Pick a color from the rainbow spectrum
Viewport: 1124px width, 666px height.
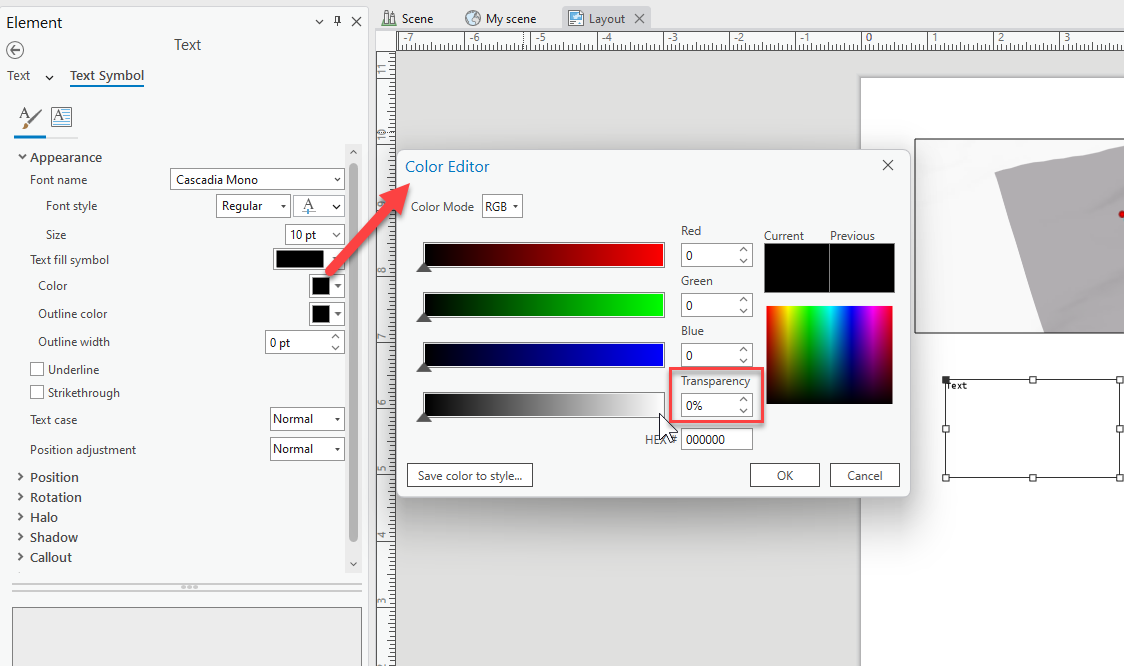tap(829, 355)
